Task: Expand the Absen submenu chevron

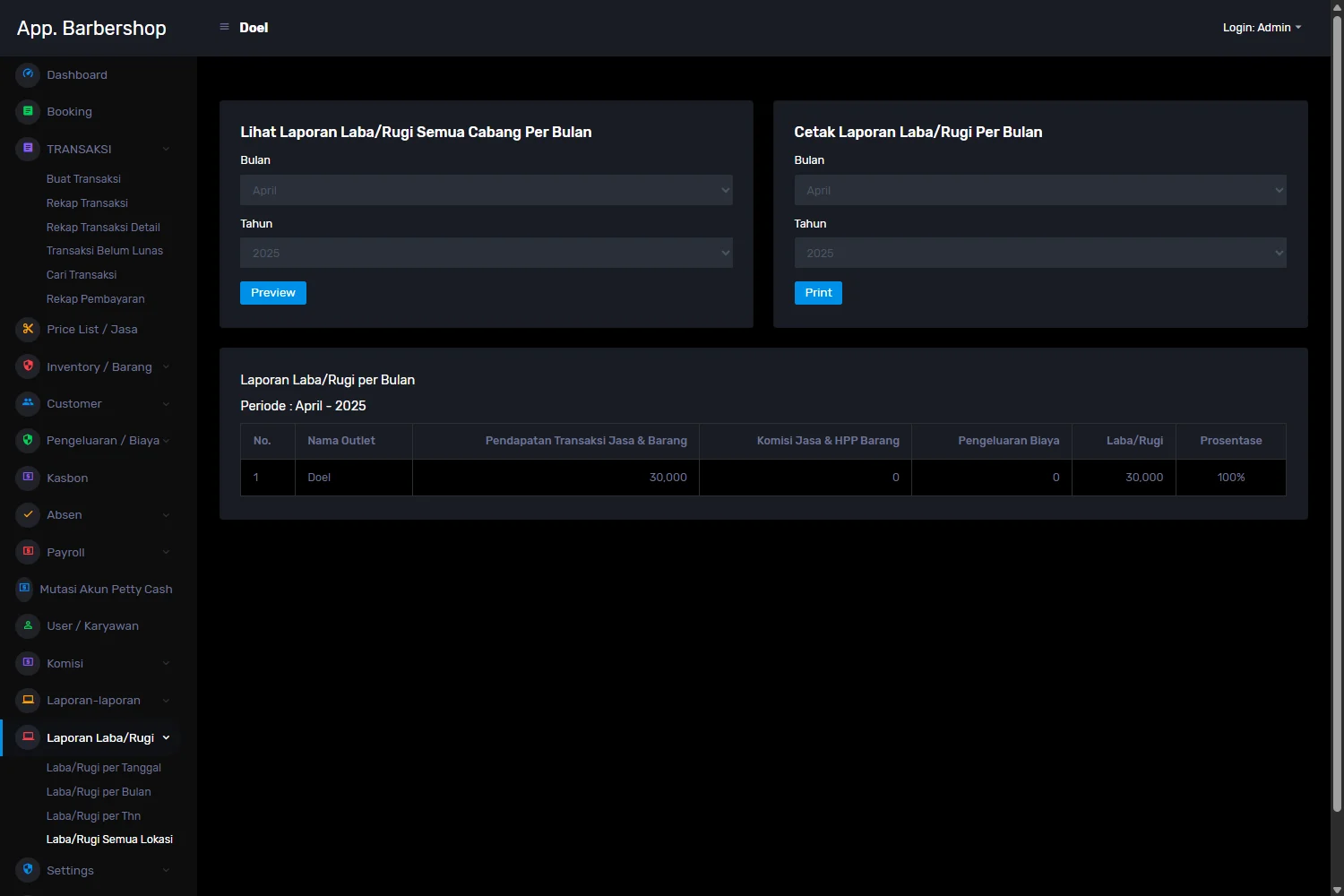Action: coord(166,515)
